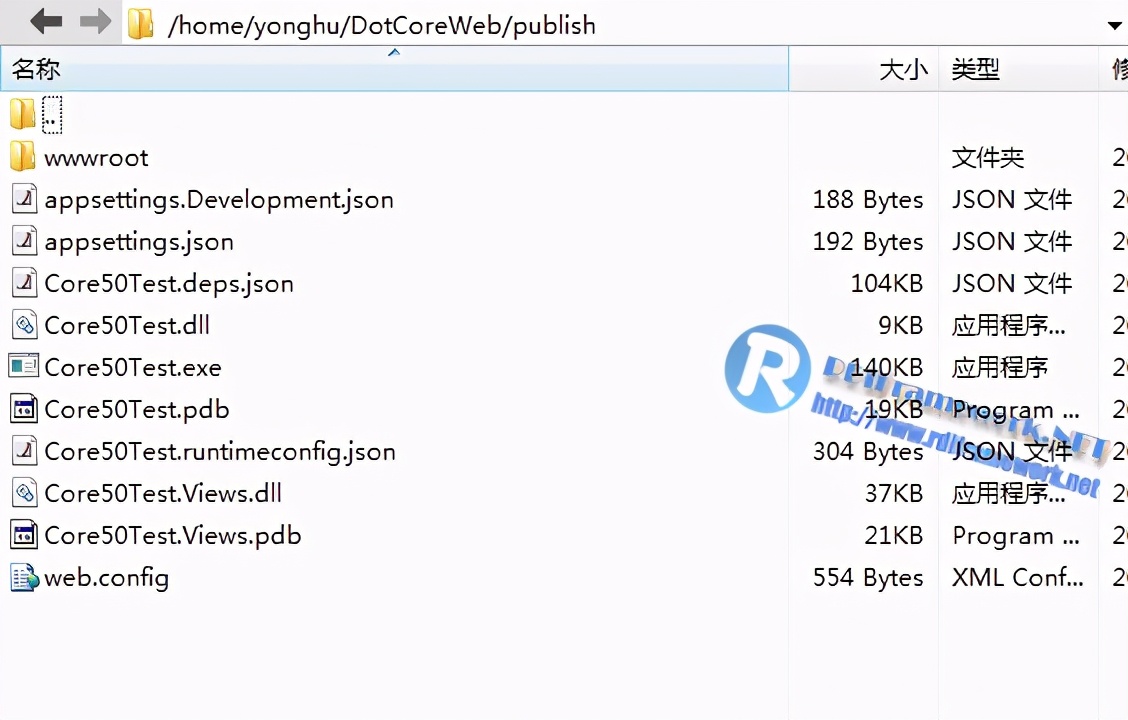The width and height of the screenshot is (1128, 720).
Task: Click the appsettings.json file icon
Action: 24,240
